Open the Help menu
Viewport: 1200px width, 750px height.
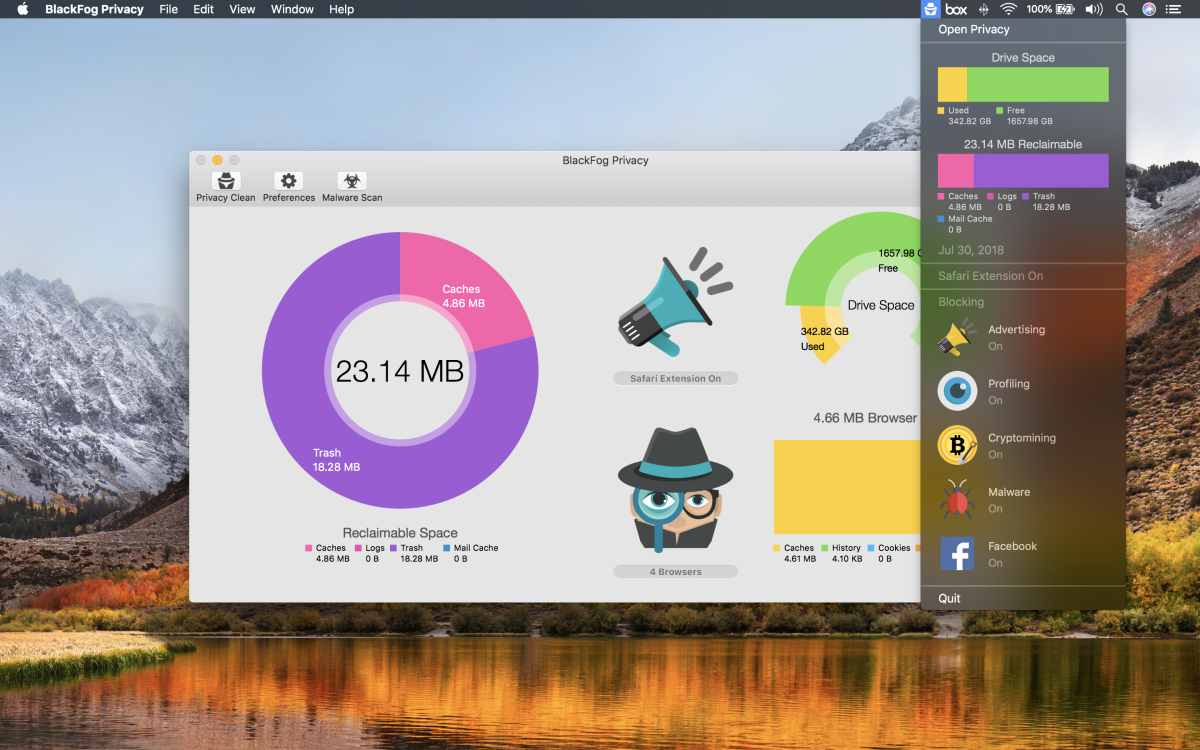point(341,9)
